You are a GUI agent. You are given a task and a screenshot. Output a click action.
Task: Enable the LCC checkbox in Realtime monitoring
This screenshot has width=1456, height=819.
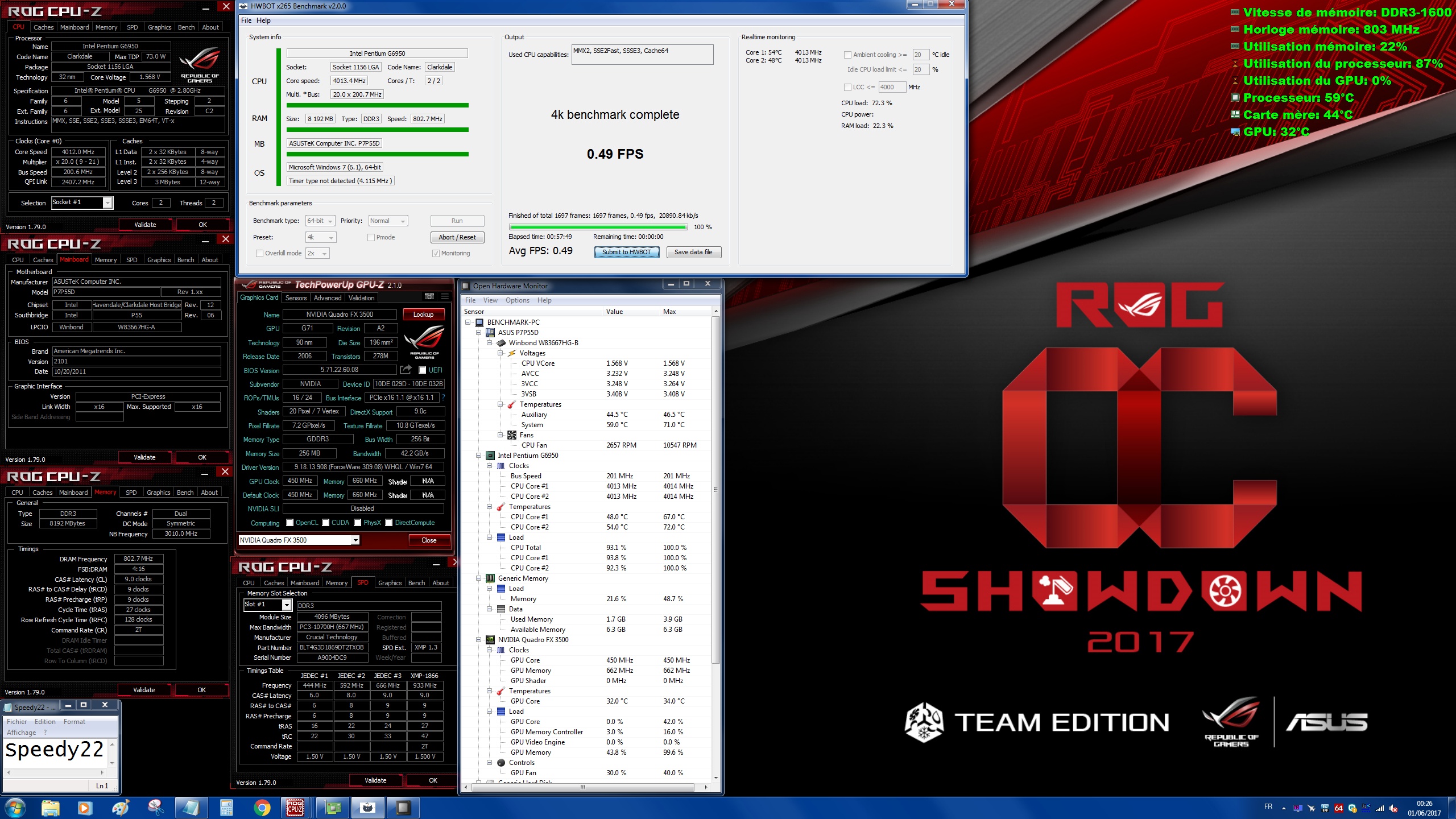(847, 88)
